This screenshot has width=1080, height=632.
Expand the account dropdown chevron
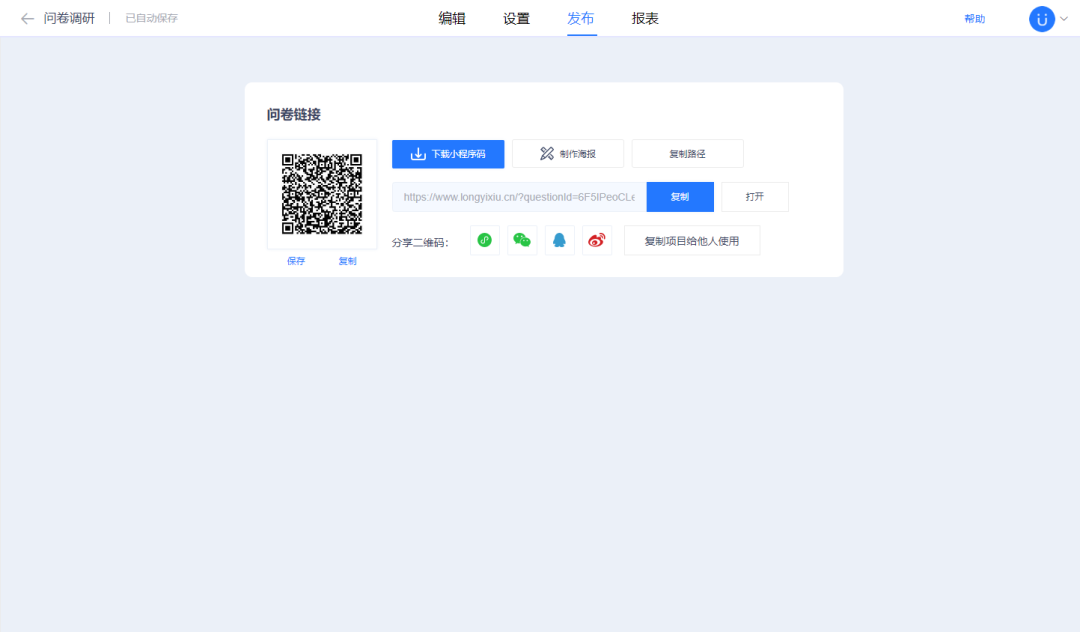1064,19
